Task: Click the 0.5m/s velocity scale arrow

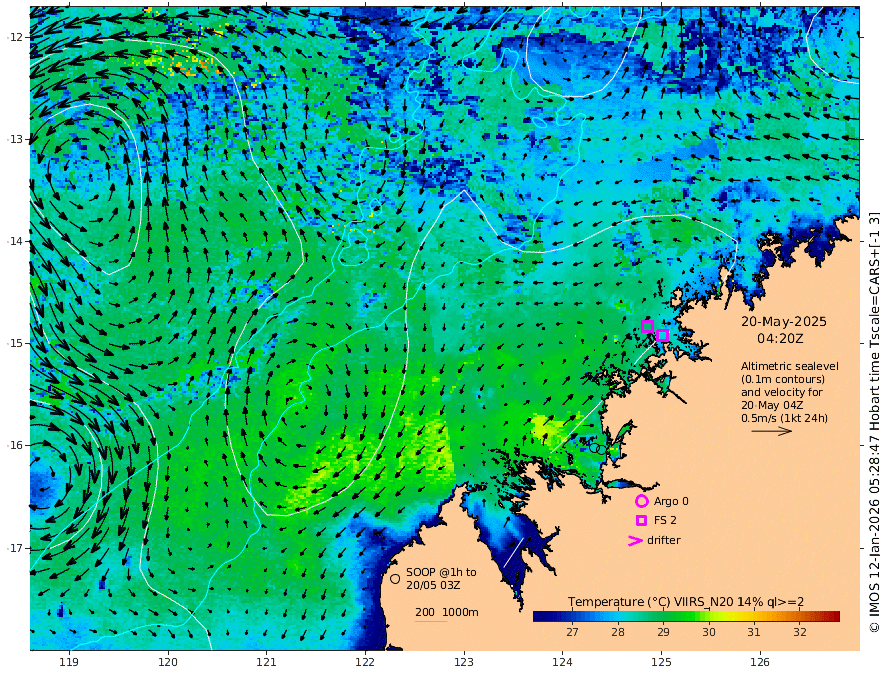Action: pos(772,431)
